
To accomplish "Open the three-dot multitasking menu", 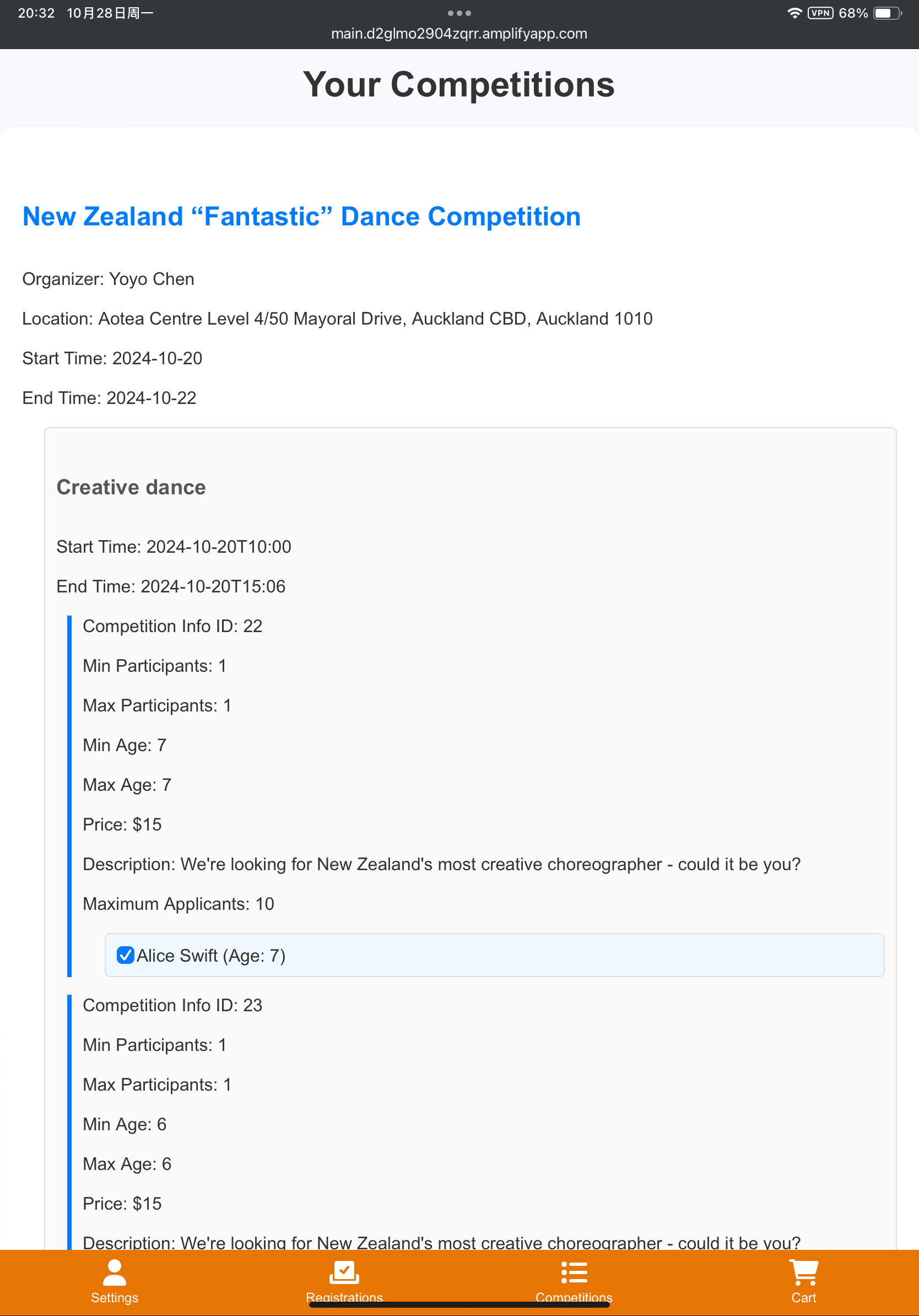I will click(459, 13).
